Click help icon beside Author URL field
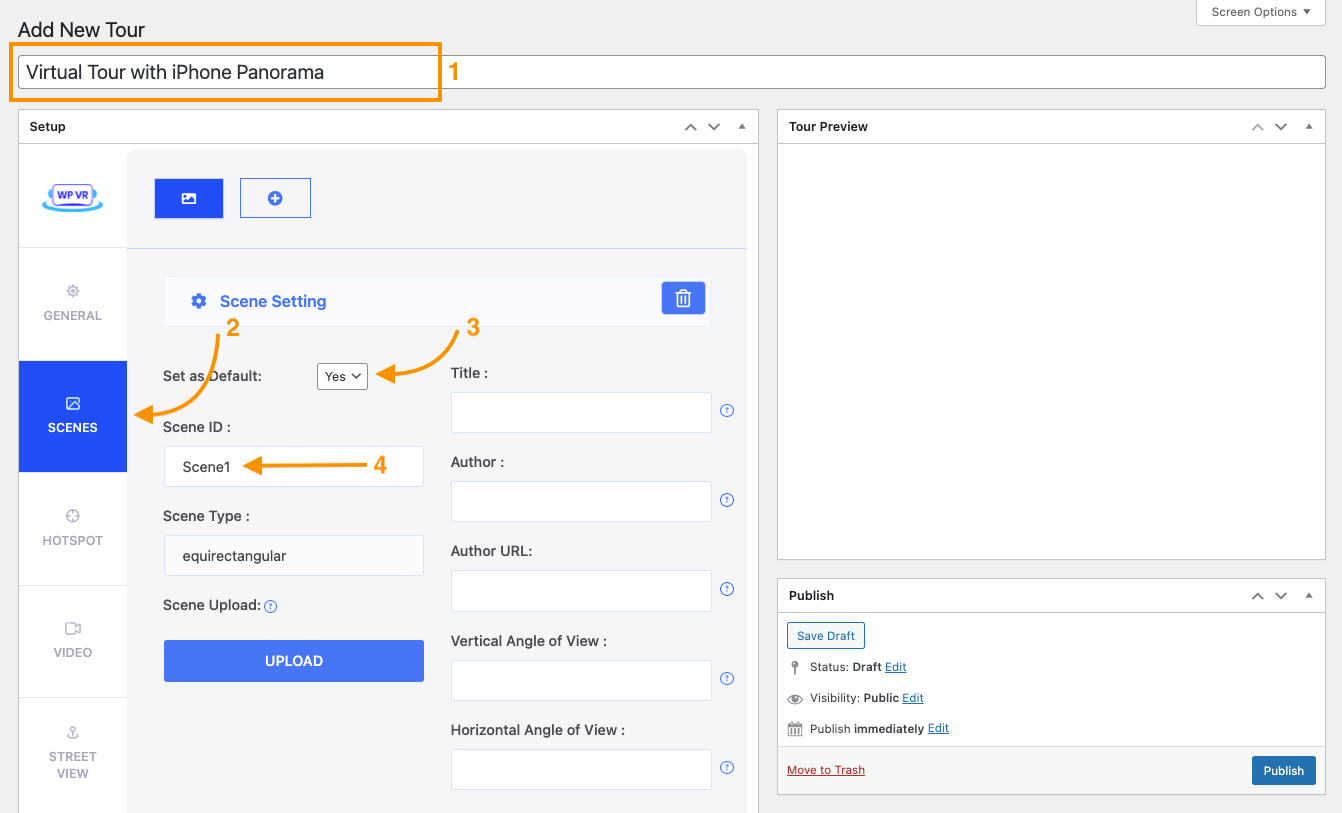 pyautogui.click(x=727, y=589)
